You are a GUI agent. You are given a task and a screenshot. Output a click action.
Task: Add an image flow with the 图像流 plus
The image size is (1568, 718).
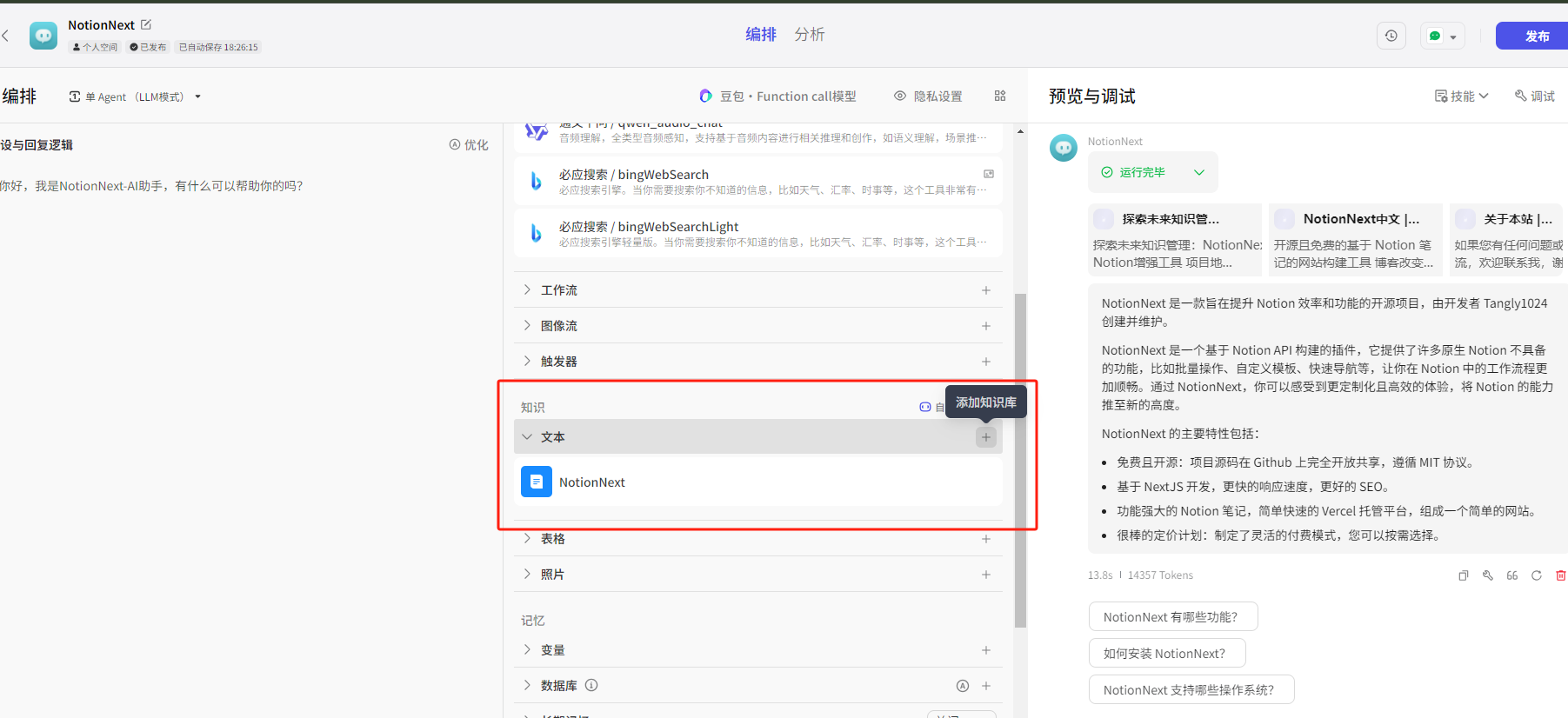point(986,326)
